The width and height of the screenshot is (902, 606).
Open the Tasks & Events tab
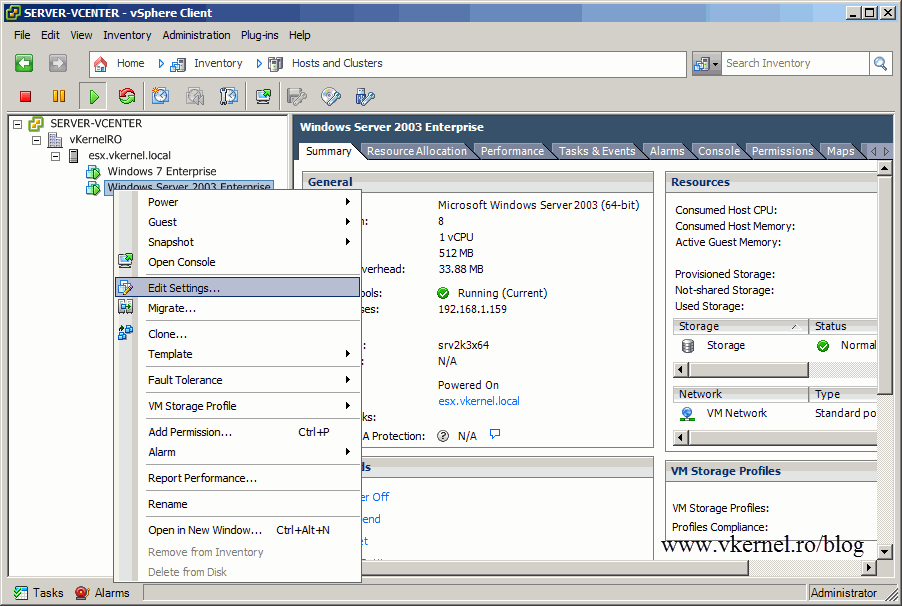click(x=597, y=151)
